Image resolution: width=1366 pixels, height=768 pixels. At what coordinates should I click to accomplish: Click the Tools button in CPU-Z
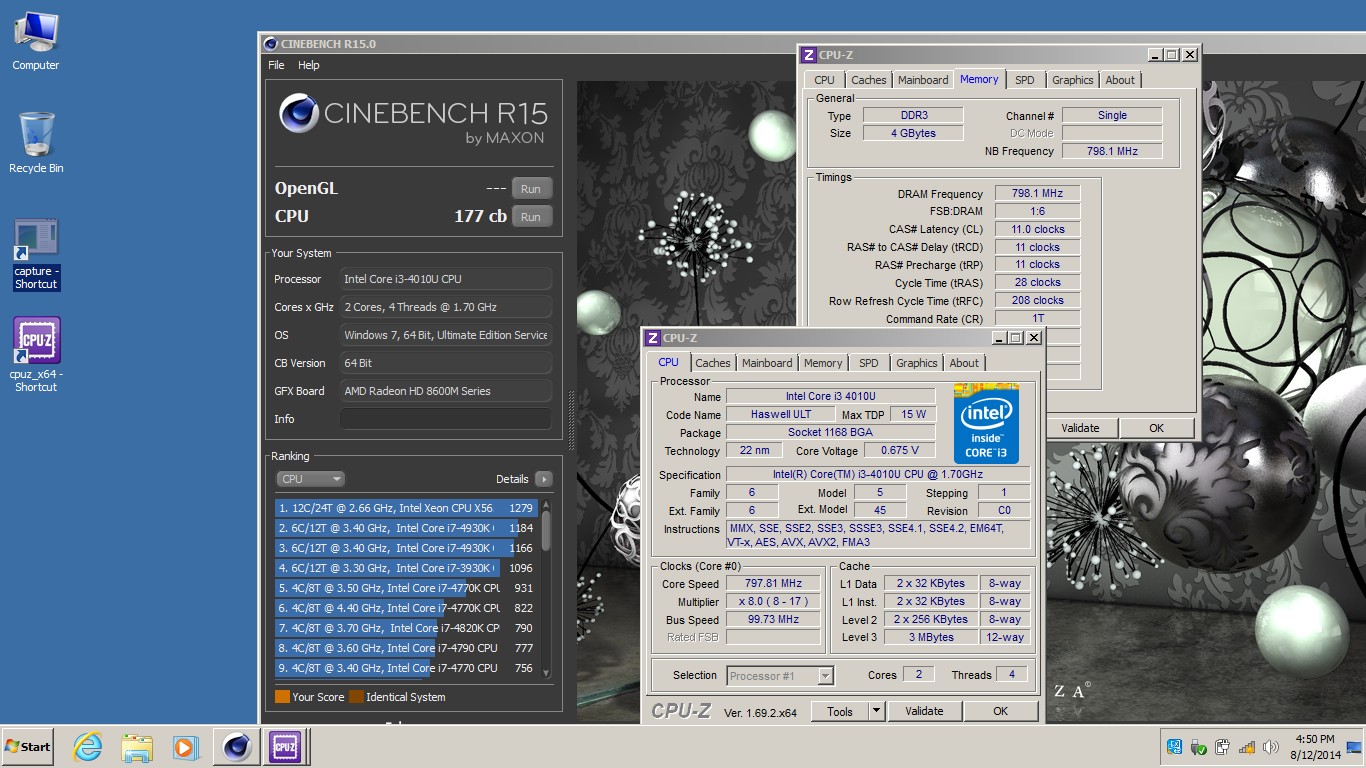(x=840, y=711)
